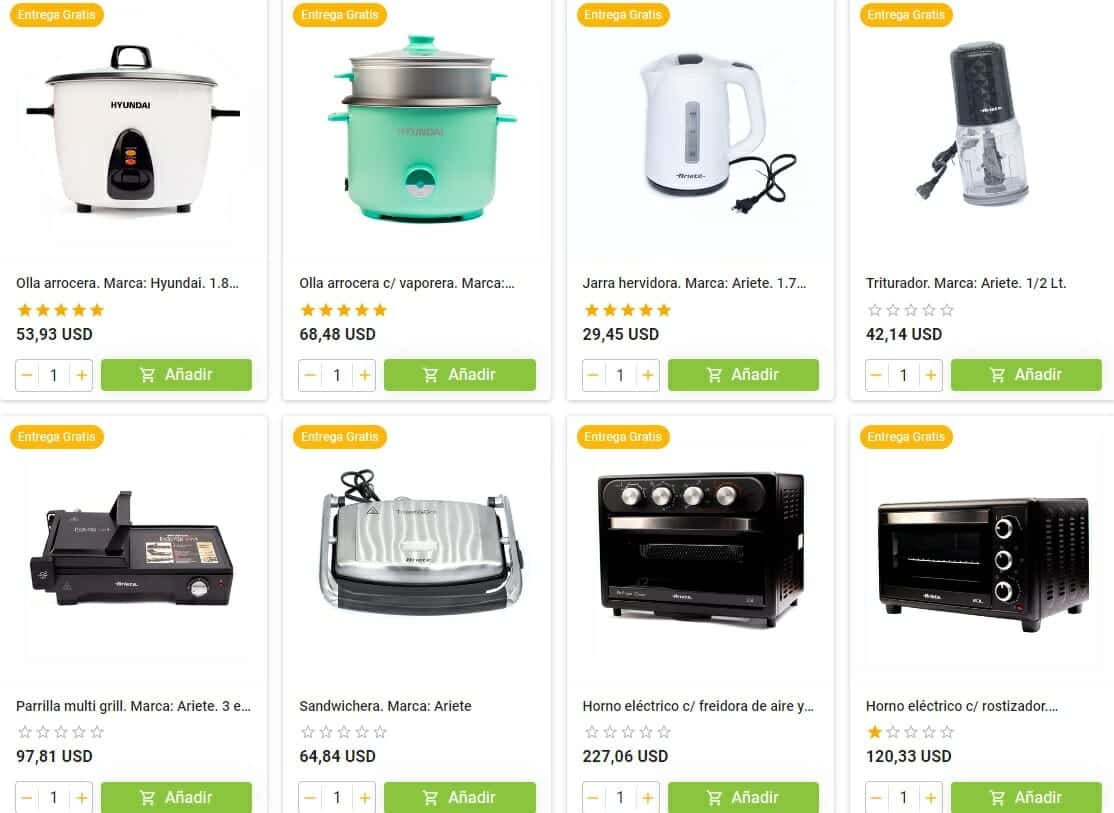The width and height of the screenshot is (1114, 813).
Task: Add Hyundai Olla arrocera to cart
Action: tap(176, 375)
